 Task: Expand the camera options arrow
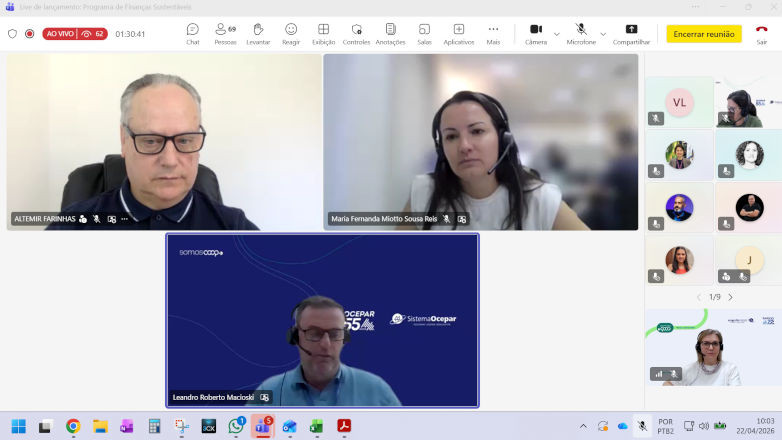coord(557,33)
